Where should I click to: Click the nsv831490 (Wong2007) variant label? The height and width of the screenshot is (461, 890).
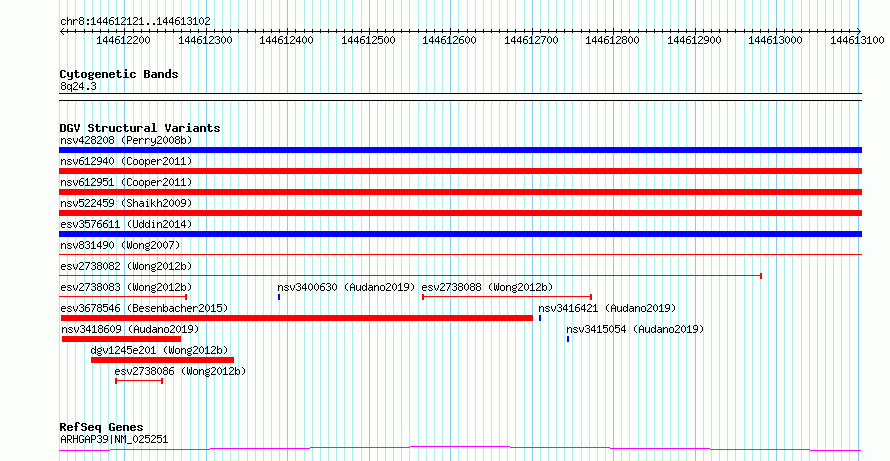tap(120, 245)
